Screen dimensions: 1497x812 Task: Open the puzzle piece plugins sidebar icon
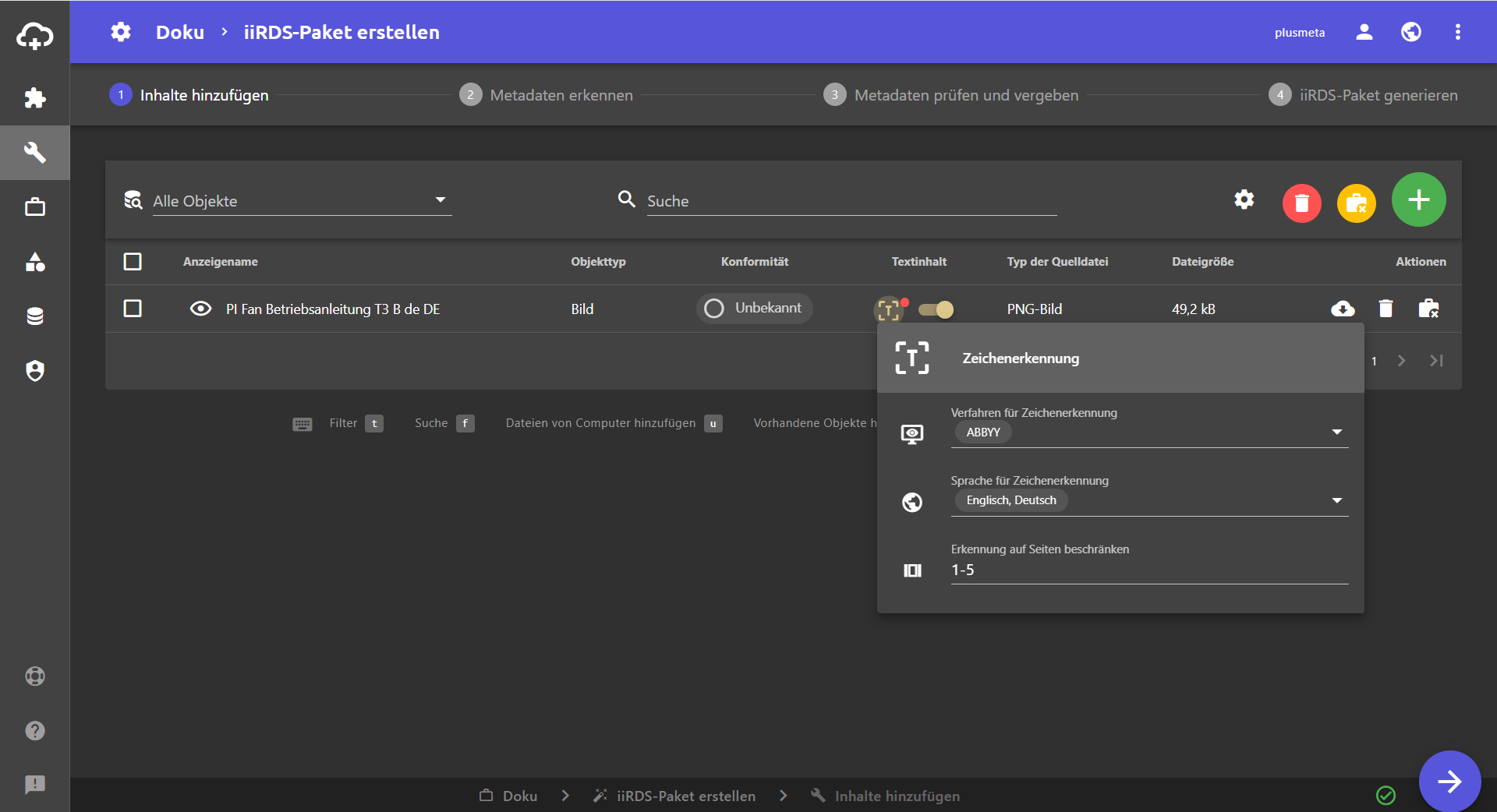35,98
